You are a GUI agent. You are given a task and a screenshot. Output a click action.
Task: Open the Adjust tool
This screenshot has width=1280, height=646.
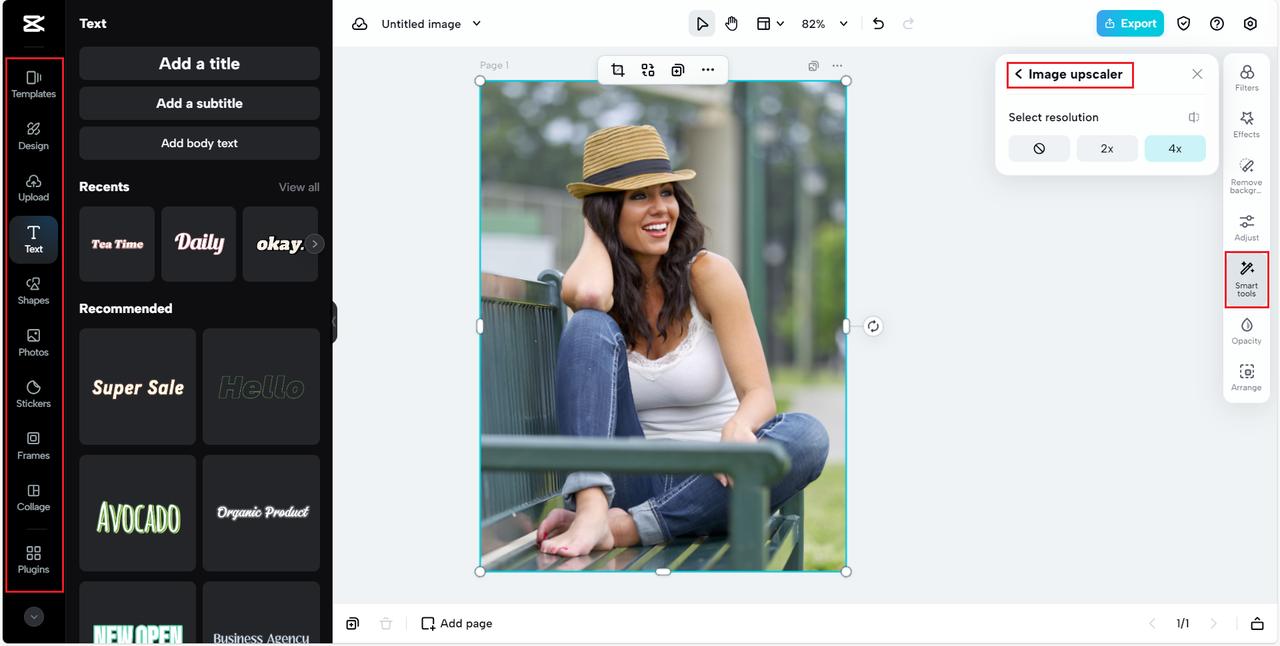(1247, 227)
